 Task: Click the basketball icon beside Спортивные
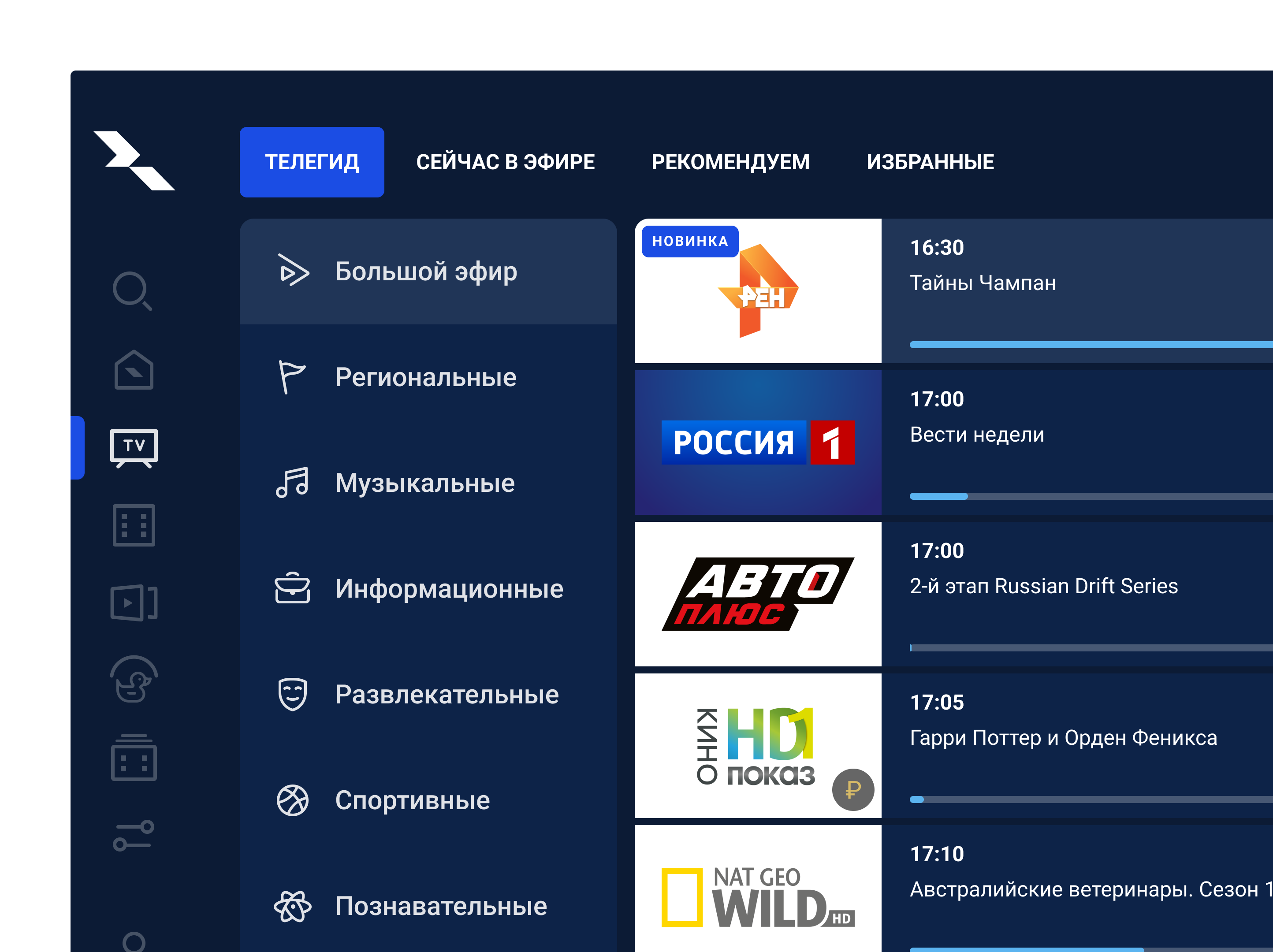[292, 800]
